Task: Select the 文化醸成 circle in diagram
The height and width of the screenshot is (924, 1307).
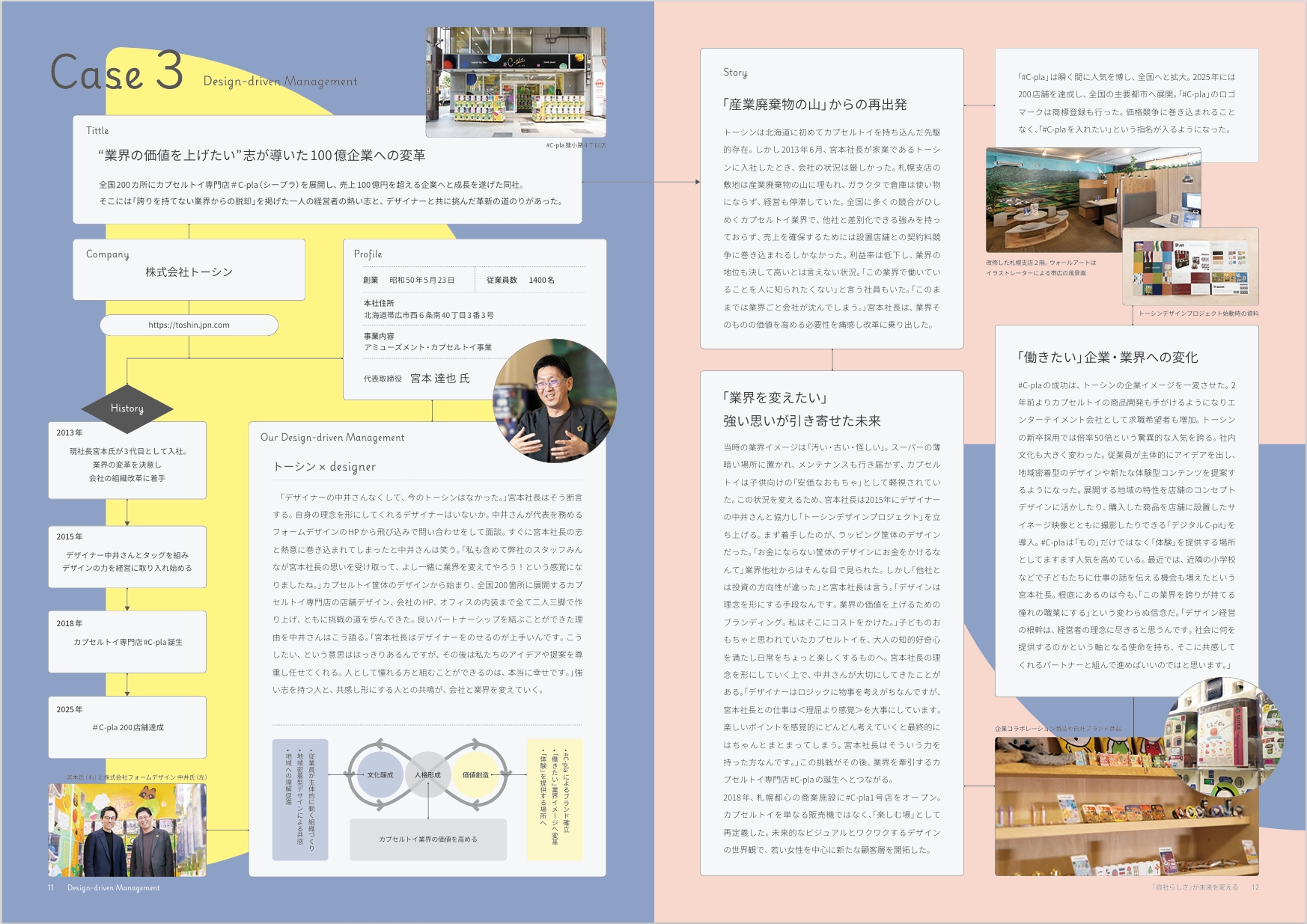Action: [x=380, y=775]
